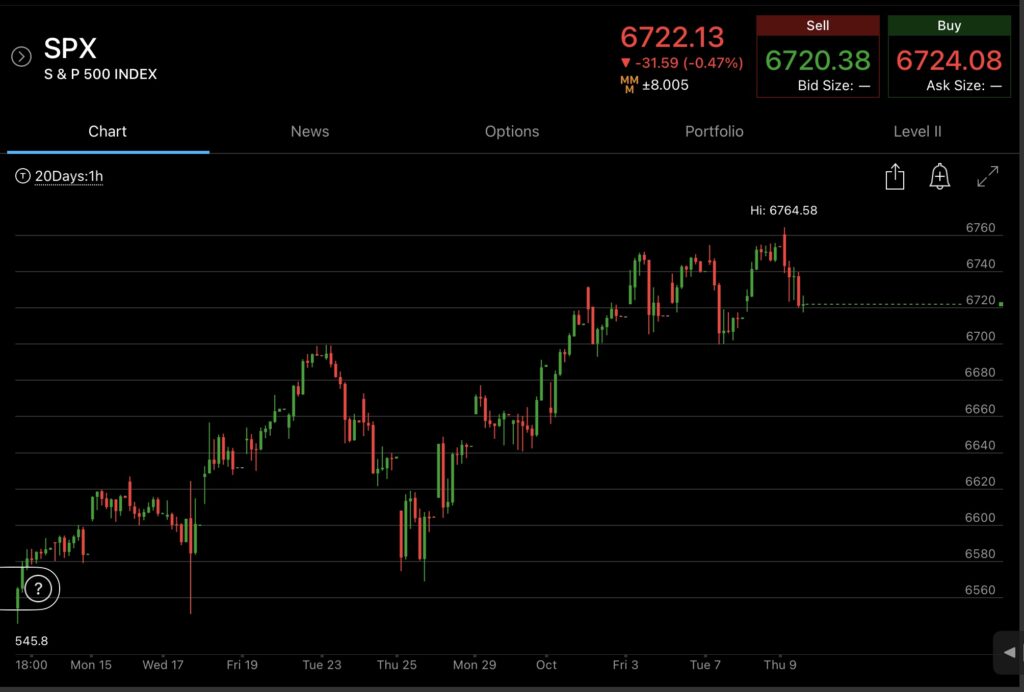Click the T timeframe icon
Screen dimensions: 1024x692
(22, 177)
